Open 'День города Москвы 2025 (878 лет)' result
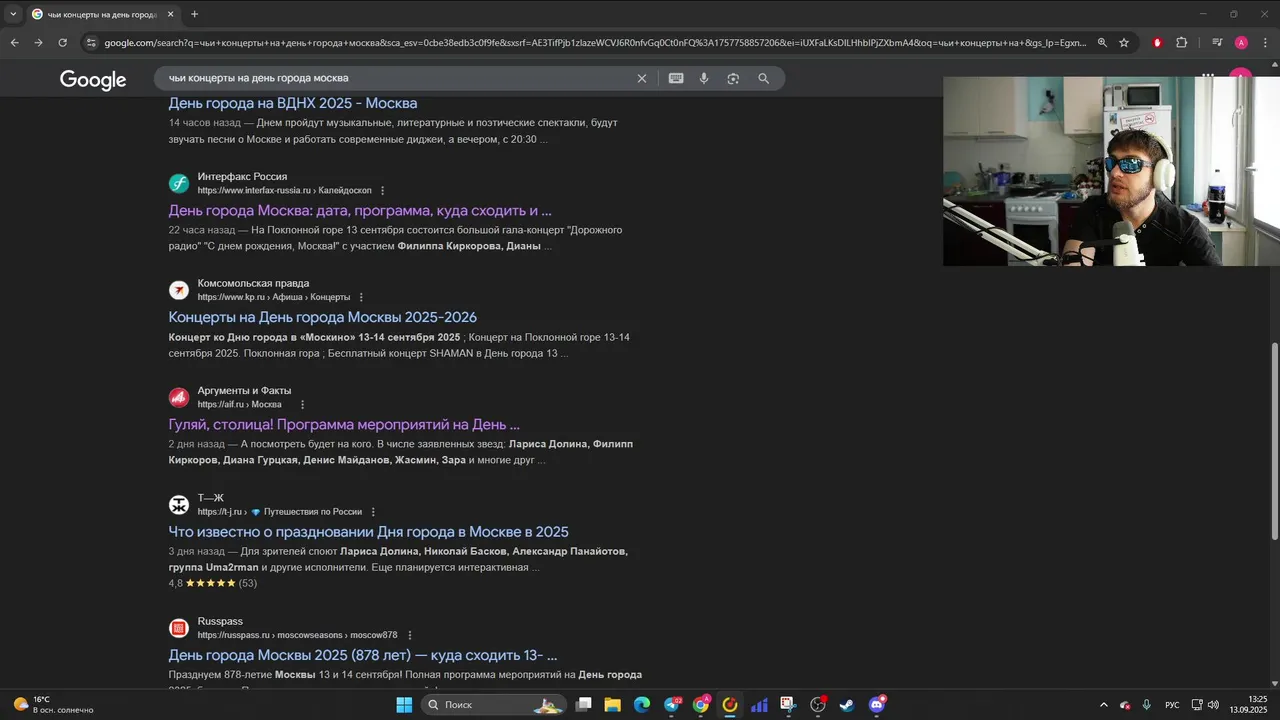Viewport: 1280px width, 720px height. point(363,656)
